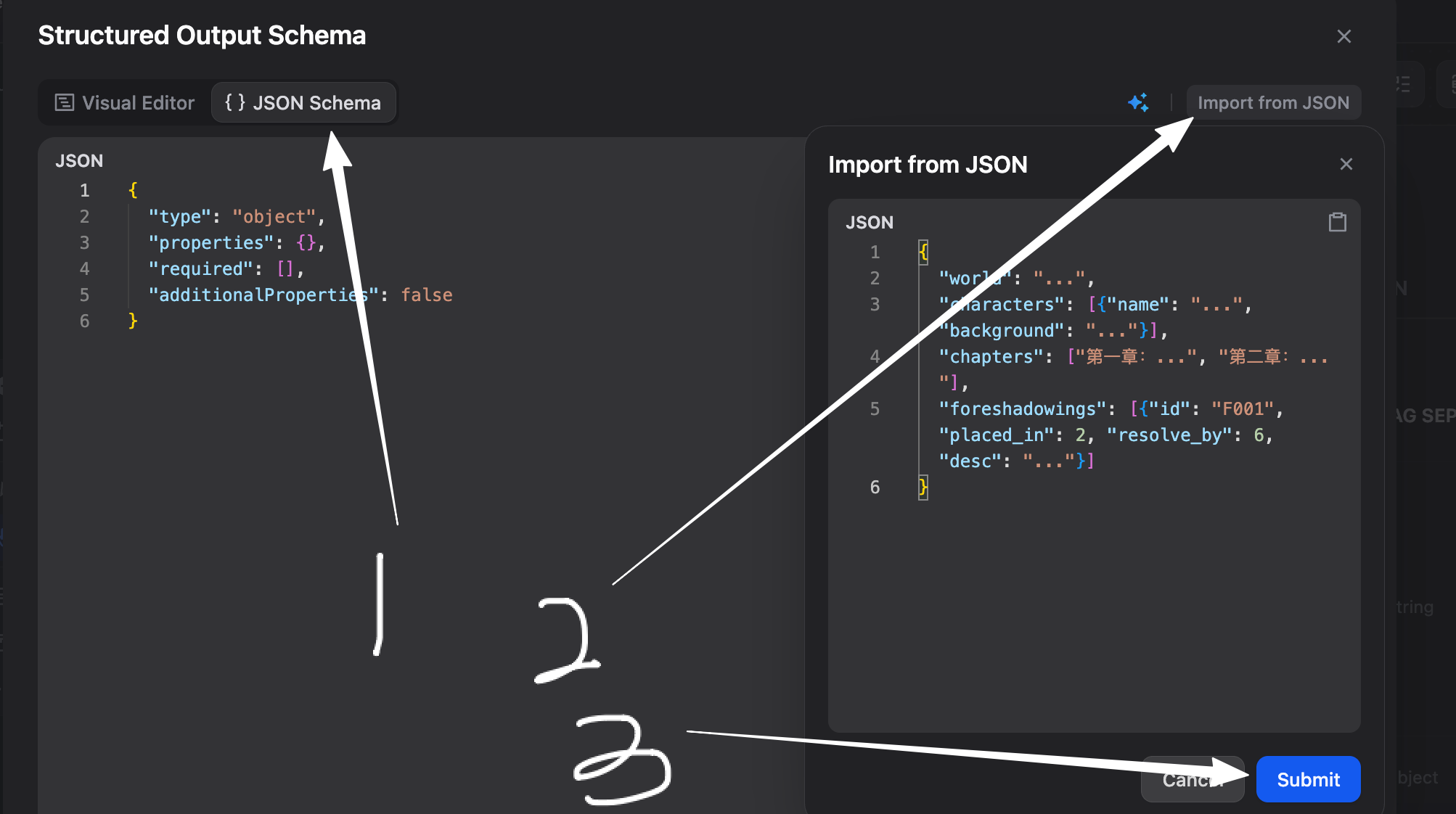The height and width of the screenshot is (814, 1456).
Task: Click the dimmed checklist icon at right edge
Action: [x=1402, y=84]
